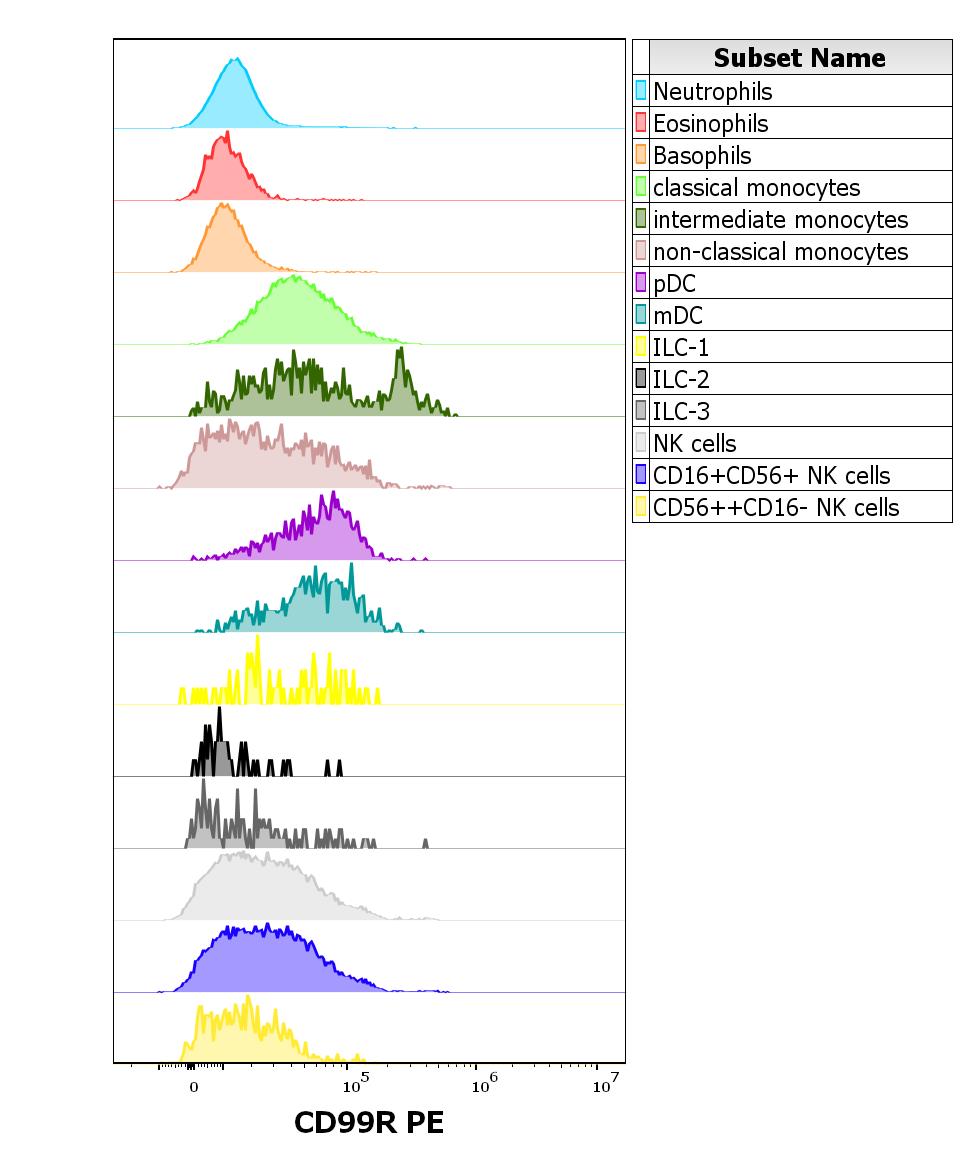973x1153 pixels.
Task: Click the Neutrophils cyan color swatch
Action: (x=641, y=90)
